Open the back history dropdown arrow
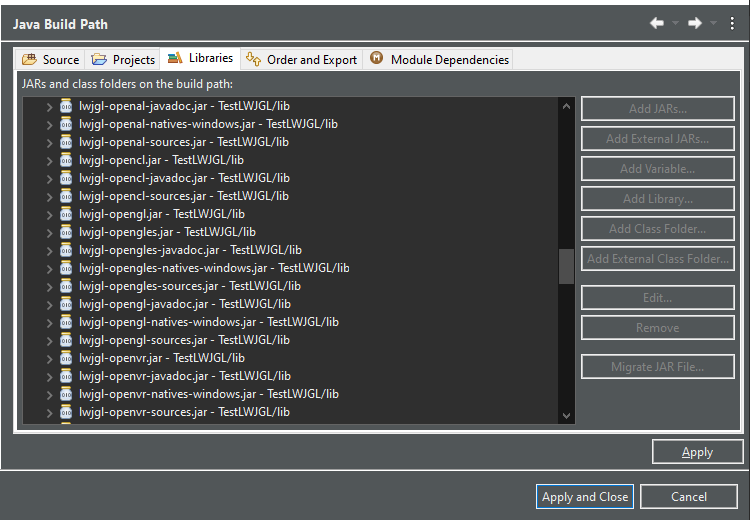Image resolution: width=750 pixels, height=520 pixels. [675, 23]
